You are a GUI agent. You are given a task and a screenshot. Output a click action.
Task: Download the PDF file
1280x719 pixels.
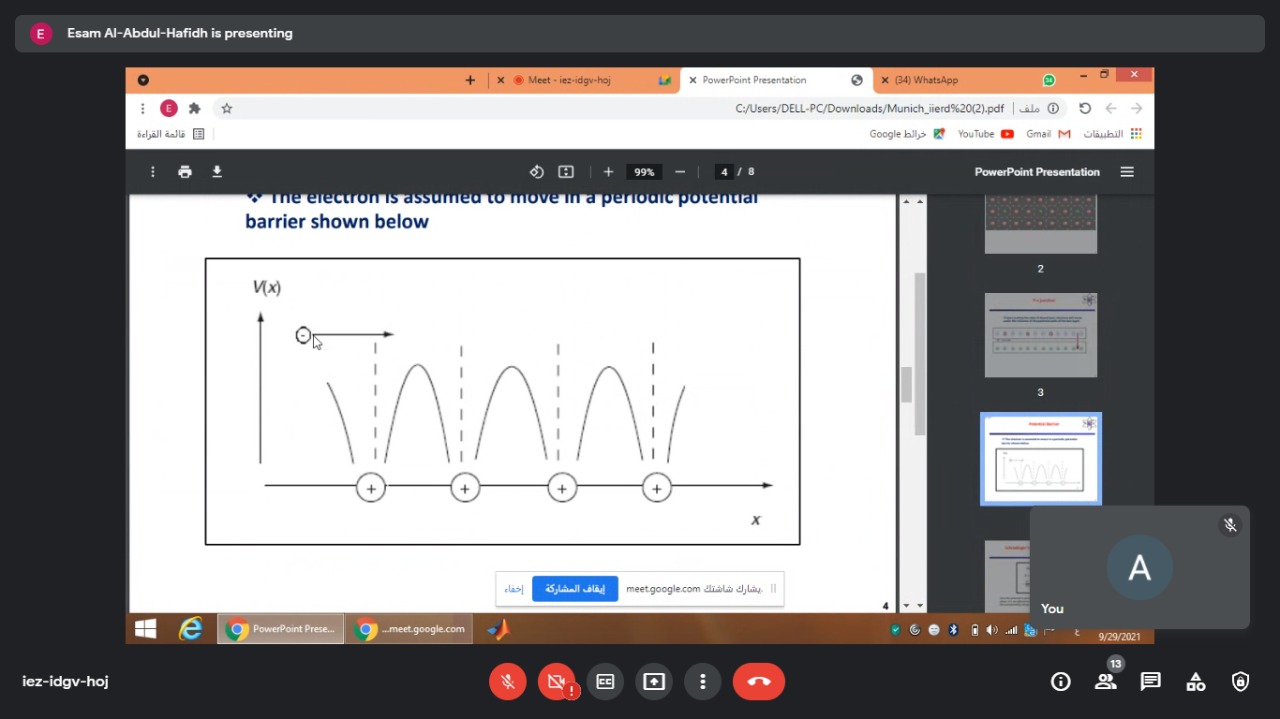pyautogui.click(x=217, y=172)
